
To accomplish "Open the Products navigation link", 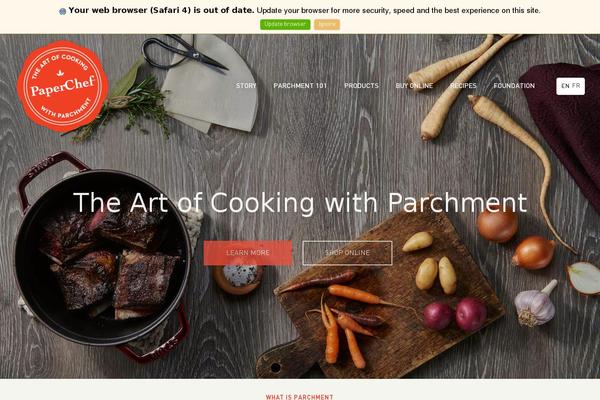I will (361, 86).
